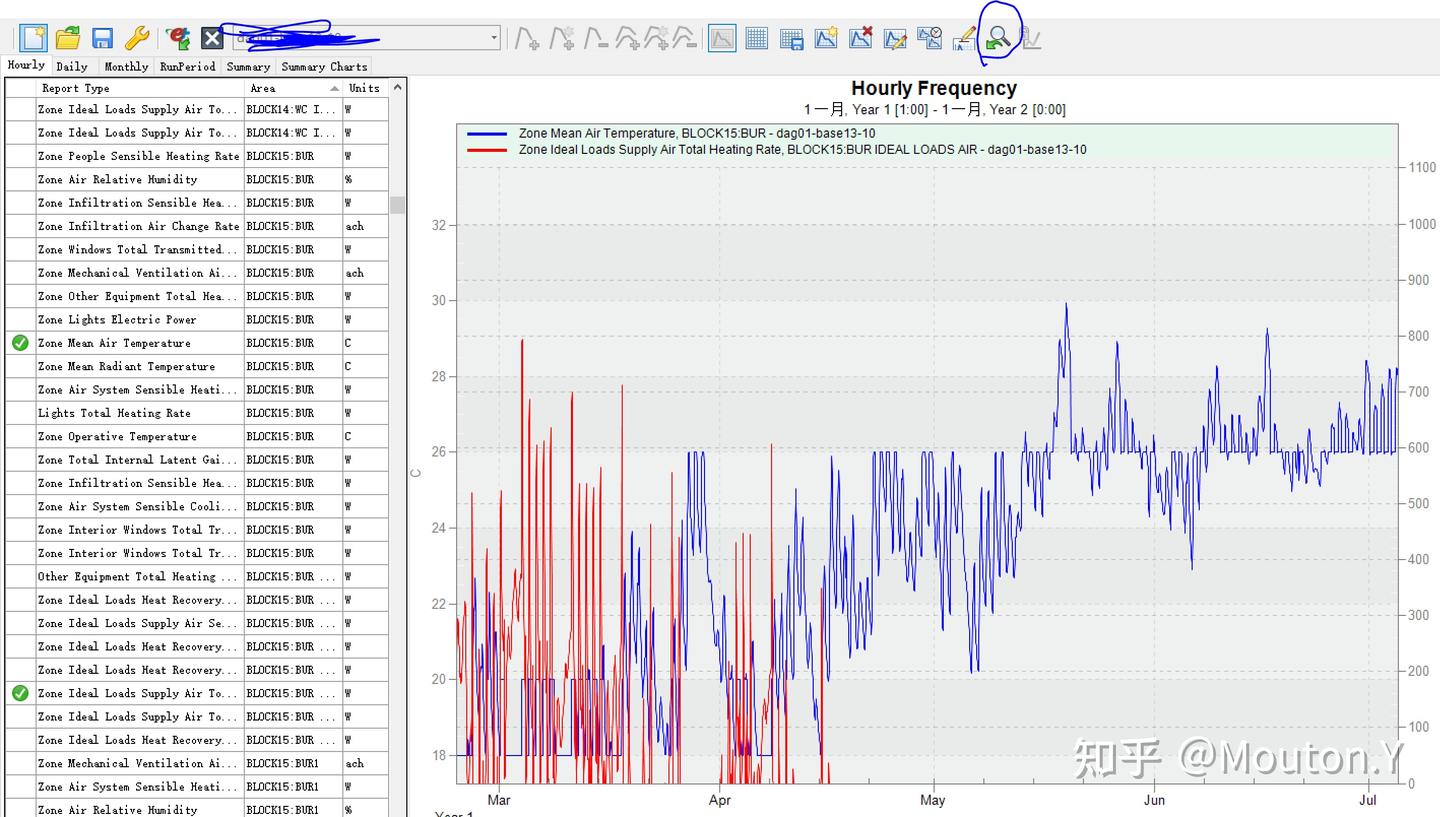1440x817 pixels.
Task: Click the zoom magnifier toolbar icon
Action: 997,38
